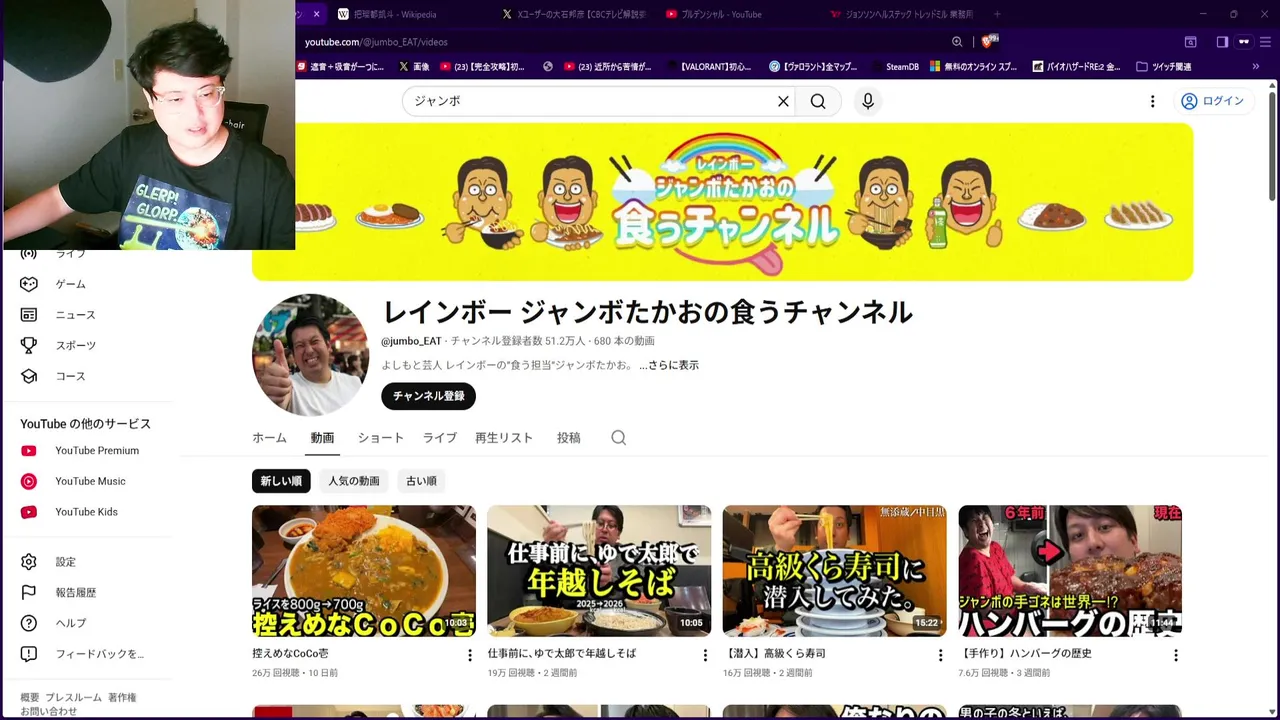Start voice search with microphone icon
Screen dimensions: 1280x720
click(868, 101)
